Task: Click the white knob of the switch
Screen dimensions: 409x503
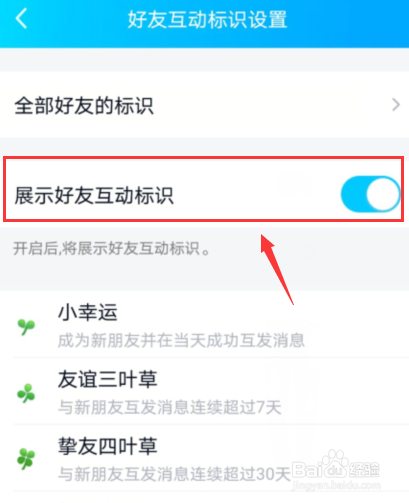Action: click(x=382, y=194)
